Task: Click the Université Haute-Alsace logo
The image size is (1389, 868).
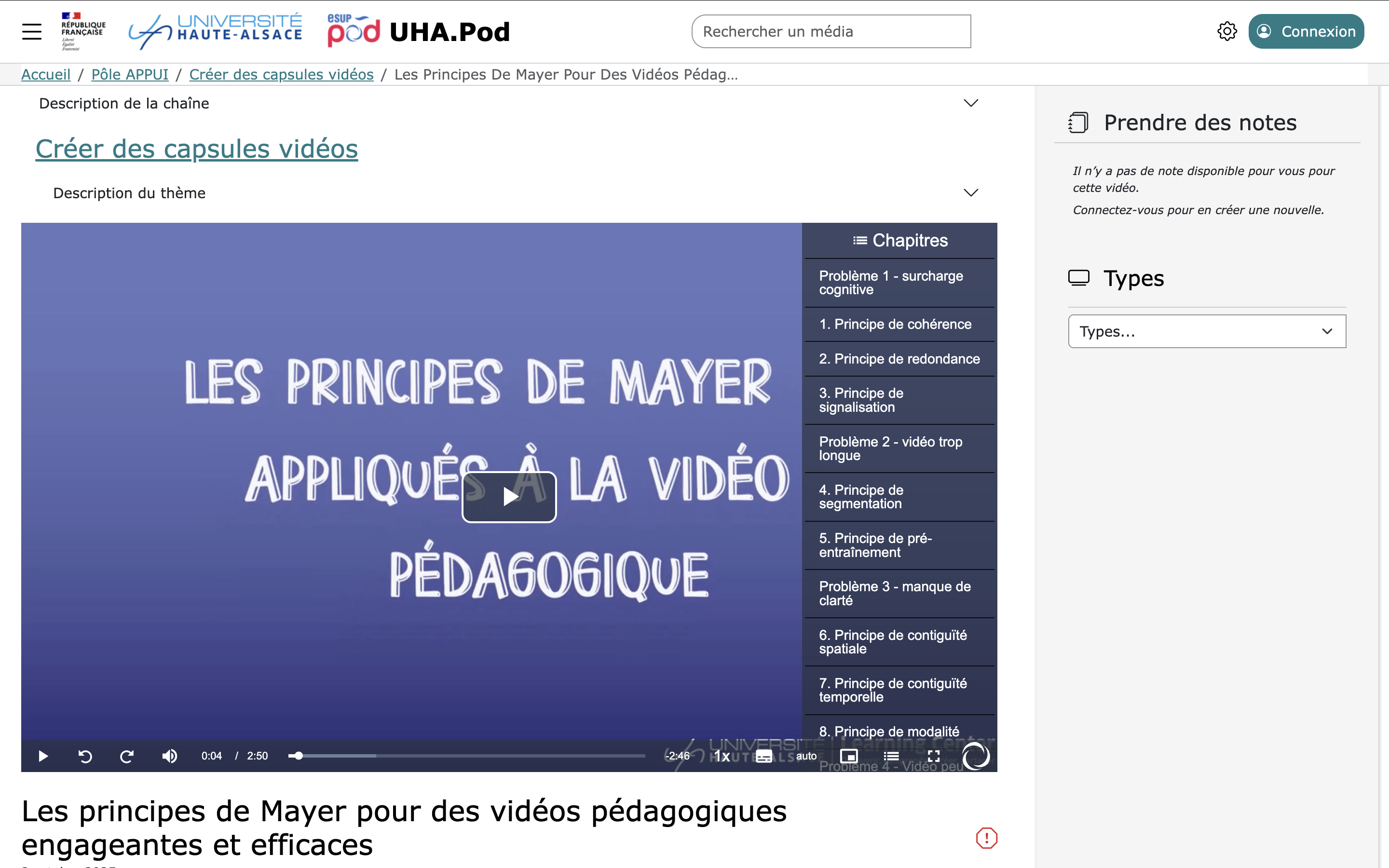Action: pos(216,31)
